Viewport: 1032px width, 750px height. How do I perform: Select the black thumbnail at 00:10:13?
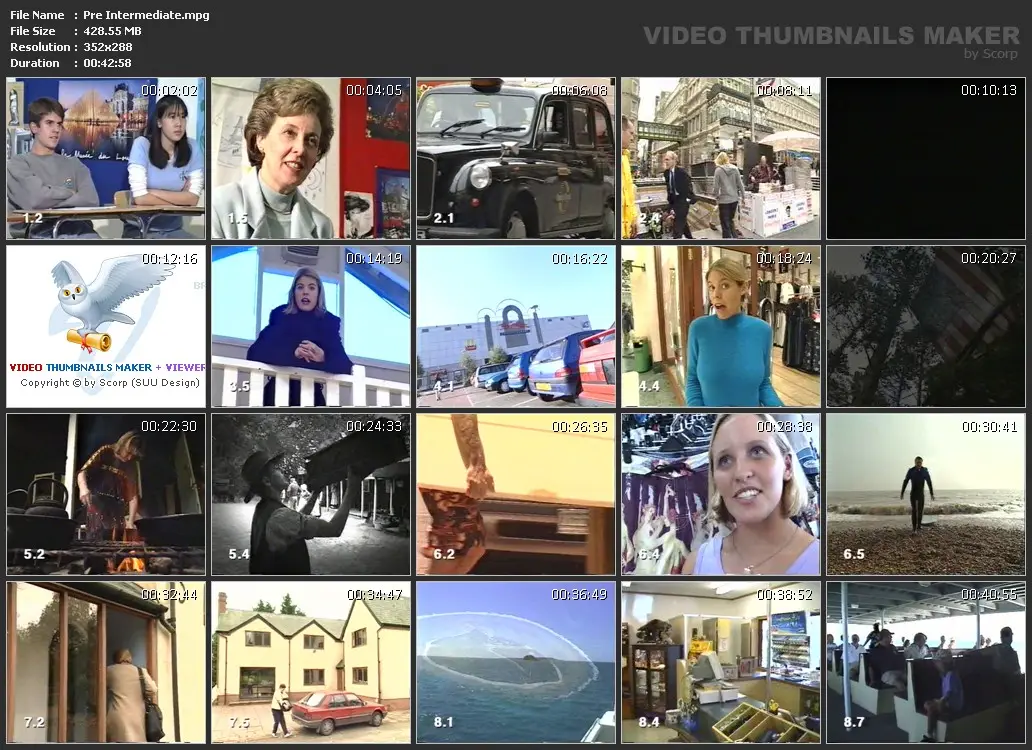pos(926,158)
